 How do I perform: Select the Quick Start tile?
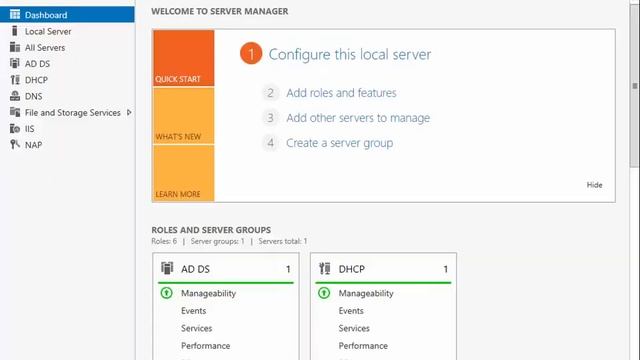point(184,58)
